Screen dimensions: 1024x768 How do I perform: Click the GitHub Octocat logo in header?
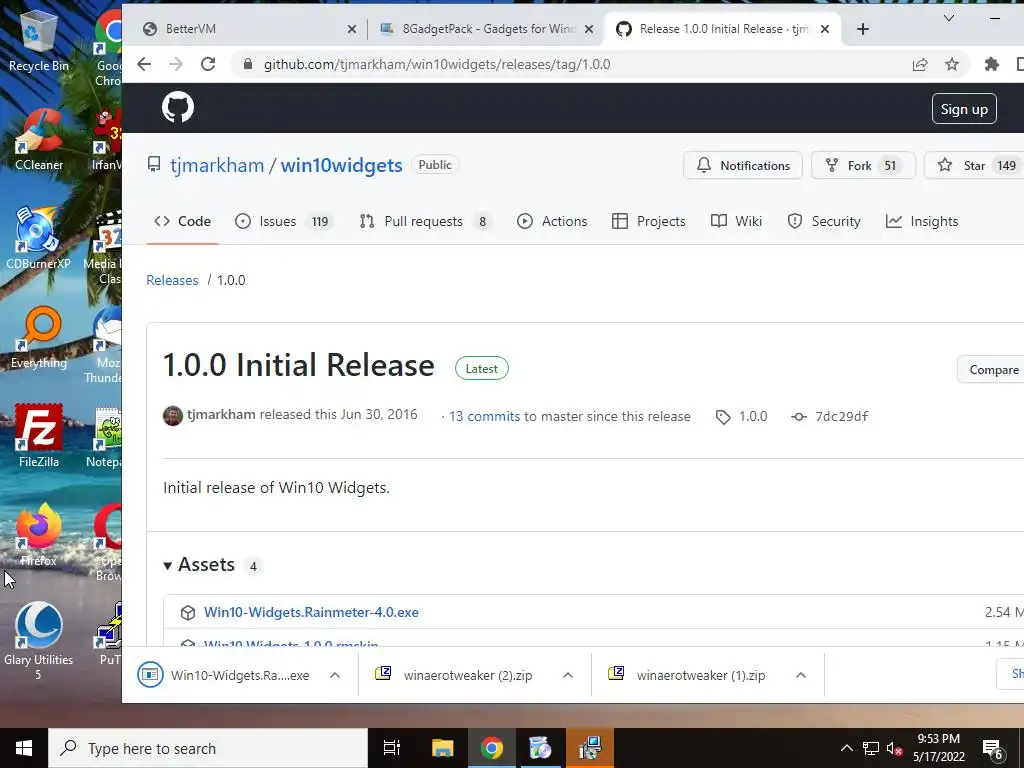(x=178, y=108)
